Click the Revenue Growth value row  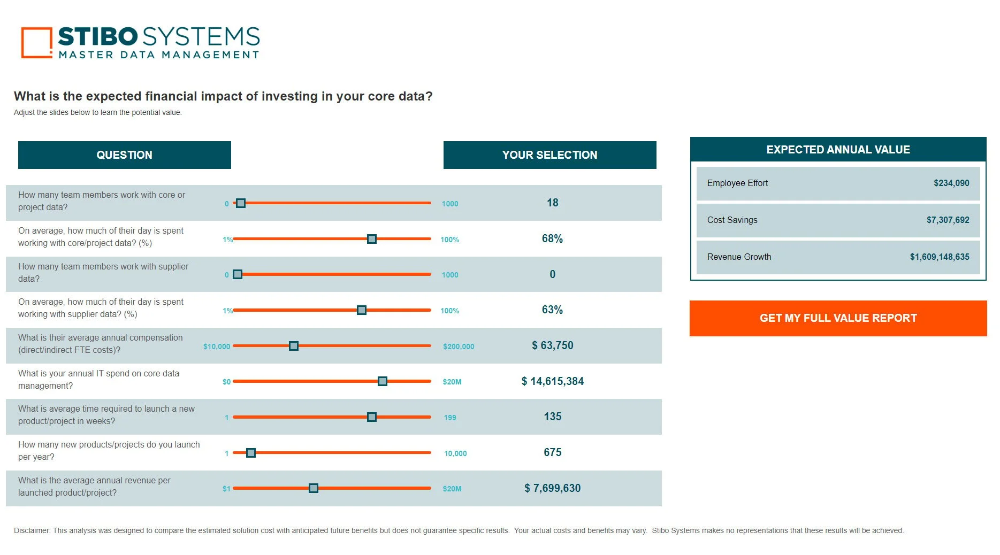point(838,257)
